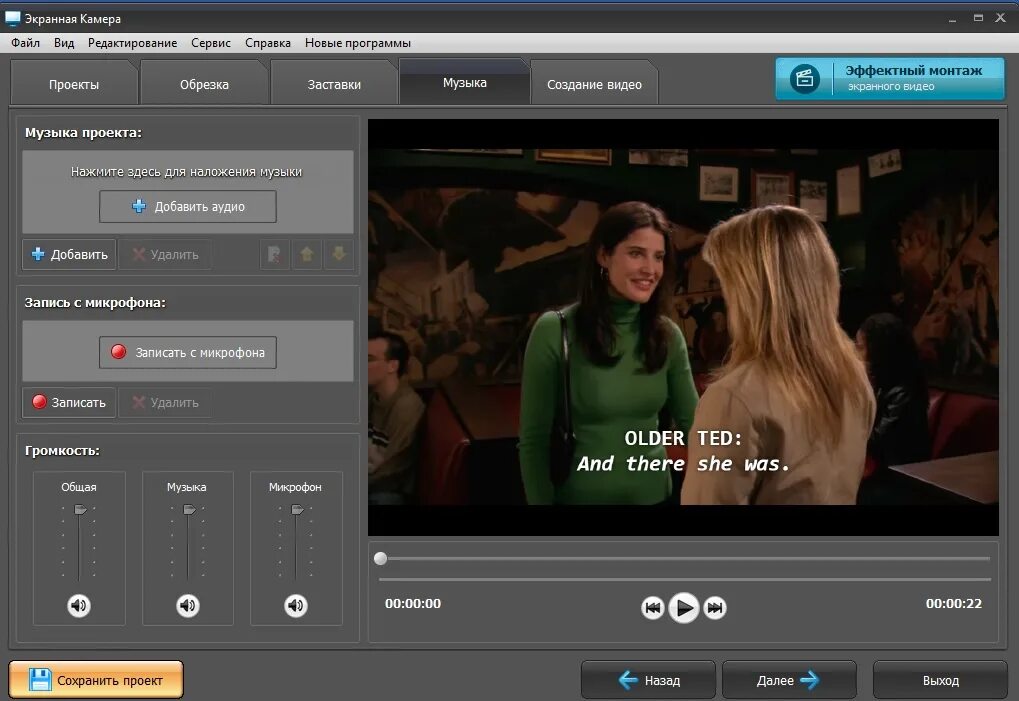Click the 00:00:00 current time label
Screen dimensions: 1019x701
click(x=413, y=604)
